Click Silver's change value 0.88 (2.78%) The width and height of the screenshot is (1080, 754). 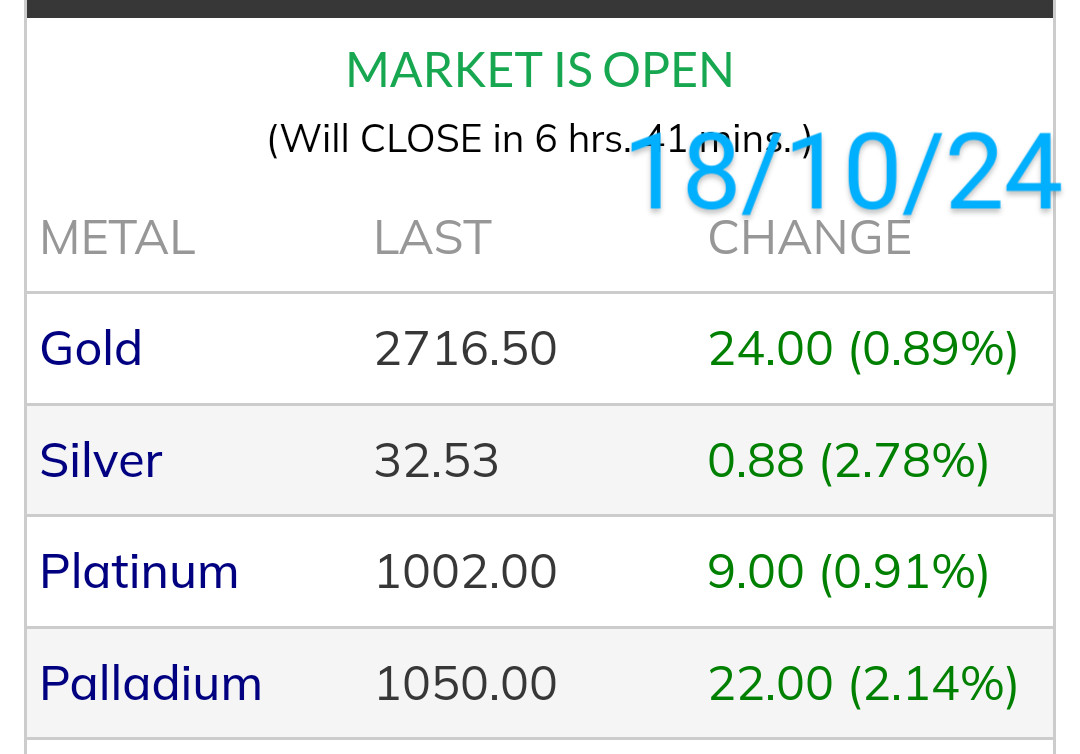click(848, 461)
